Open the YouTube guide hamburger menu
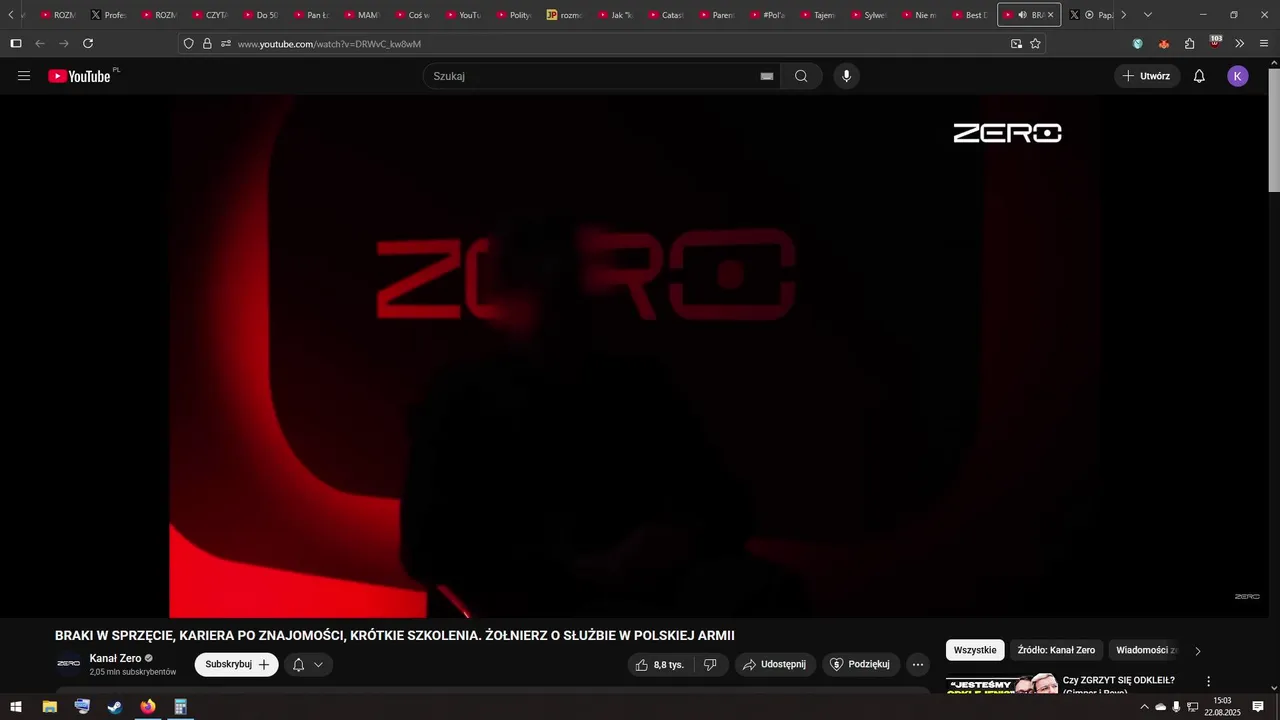The height and width of the screenshot is (720, 1280). (x=24, y=76)
